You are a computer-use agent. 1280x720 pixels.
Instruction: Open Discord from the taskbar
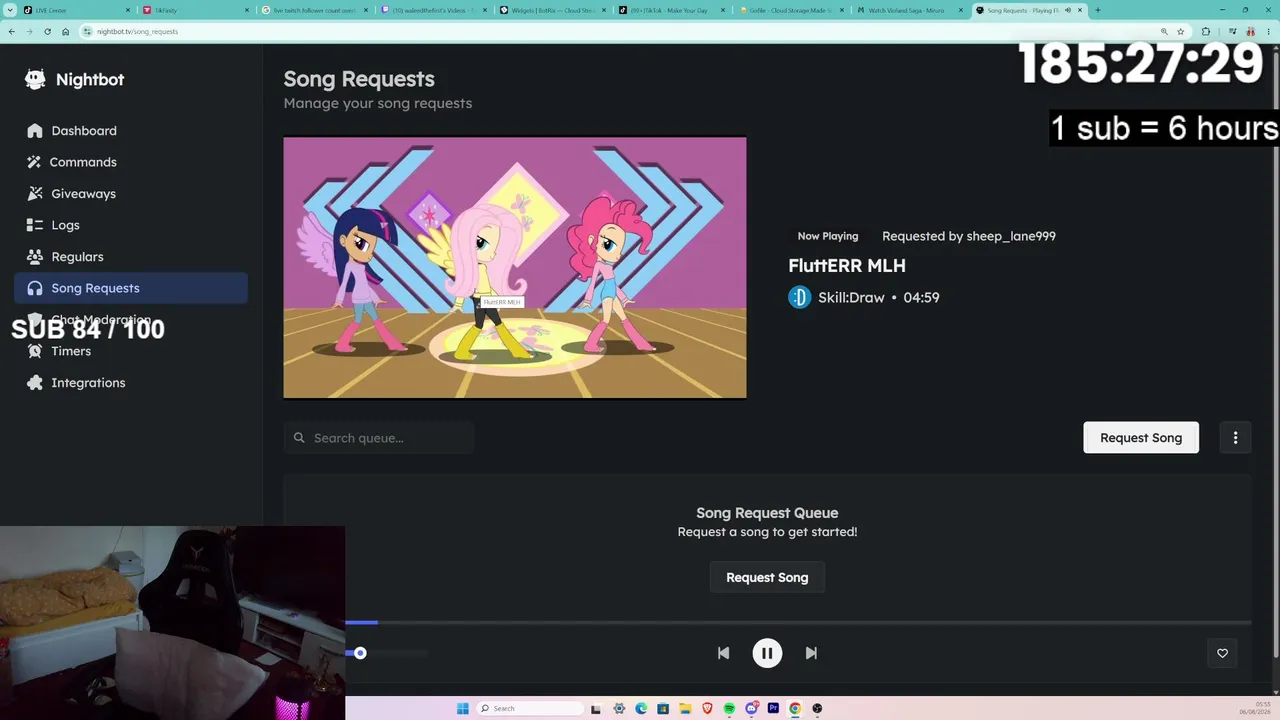click(x=751, y=708)
